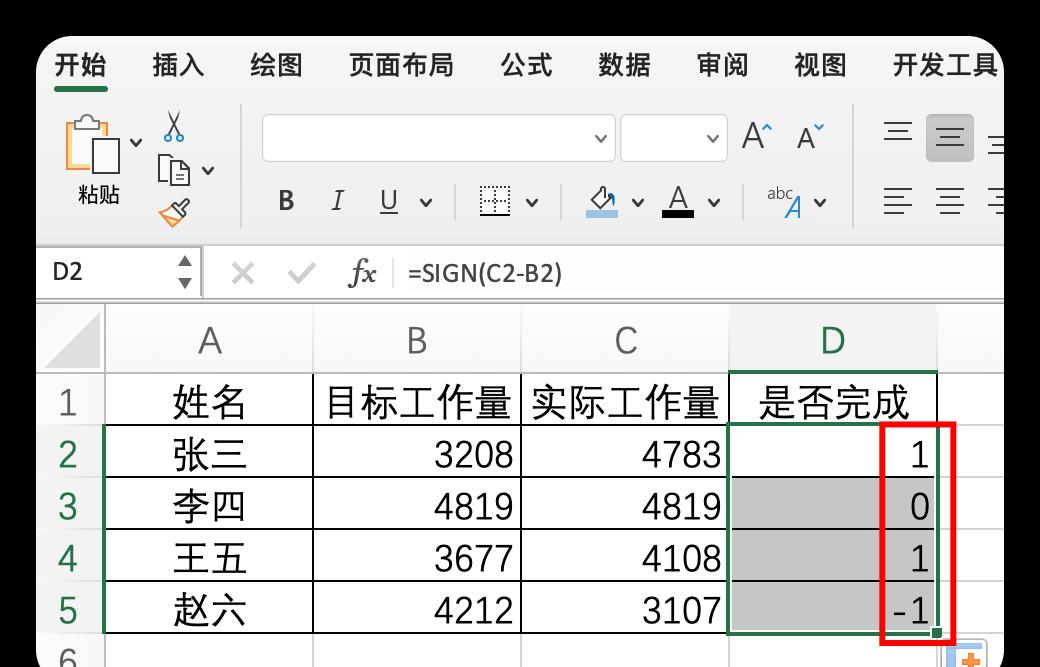Viewport: 1040px width, 667px height.
Task: Confirm formula entry with the checkmark
Action: [302, 273]
